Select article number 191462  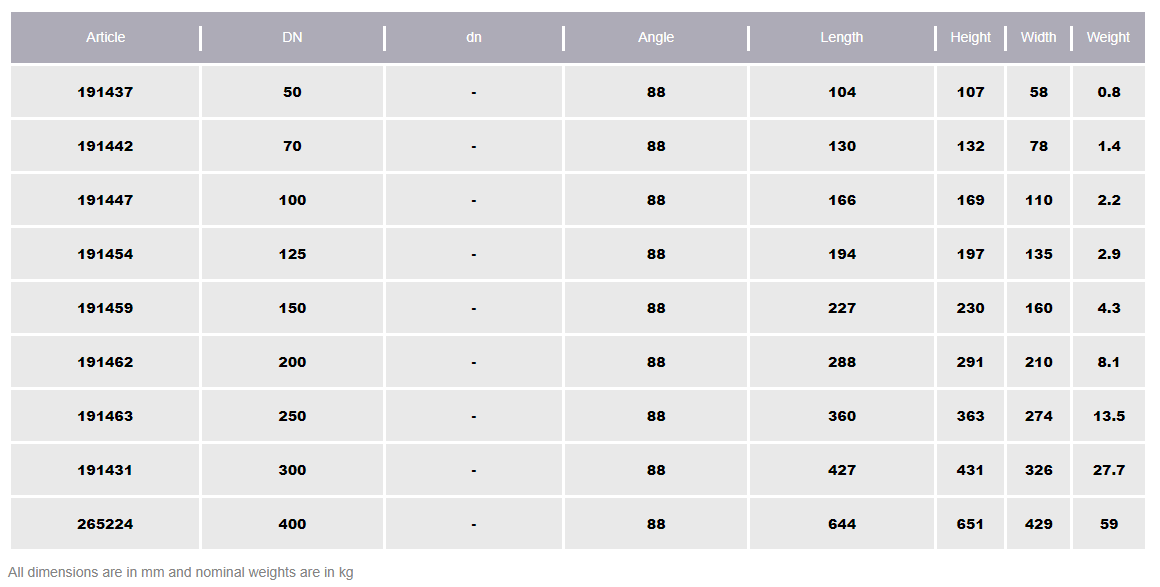pyautogui.click(x=105, y=362)
